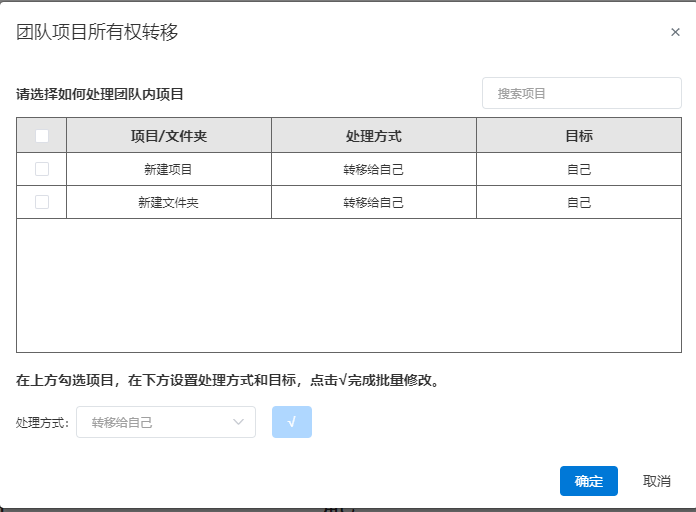696x512 pixels.
Task: Confirm with the 确定 button
Action: (x=589, y=481)
